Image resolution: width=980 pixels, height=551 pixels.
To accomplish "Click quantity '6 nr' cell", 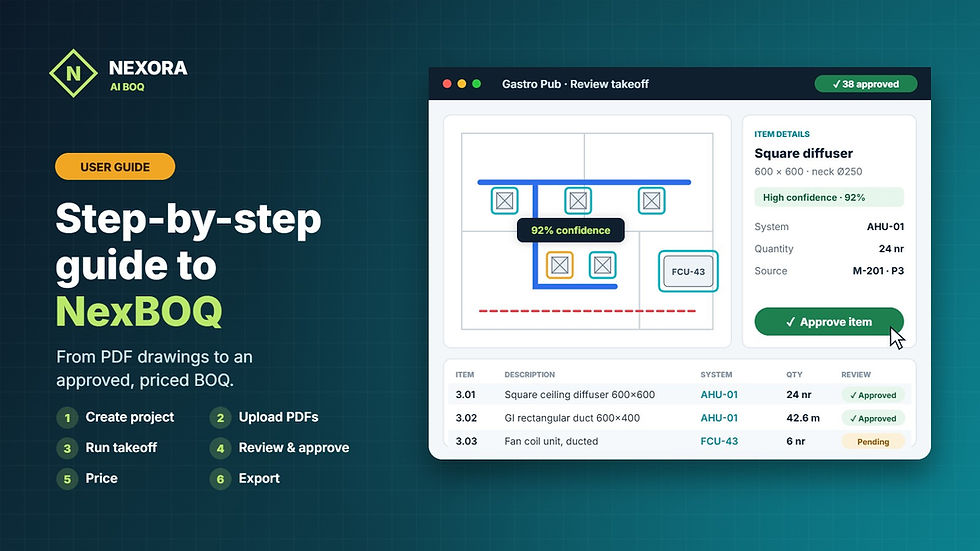I will click(796, 441).
